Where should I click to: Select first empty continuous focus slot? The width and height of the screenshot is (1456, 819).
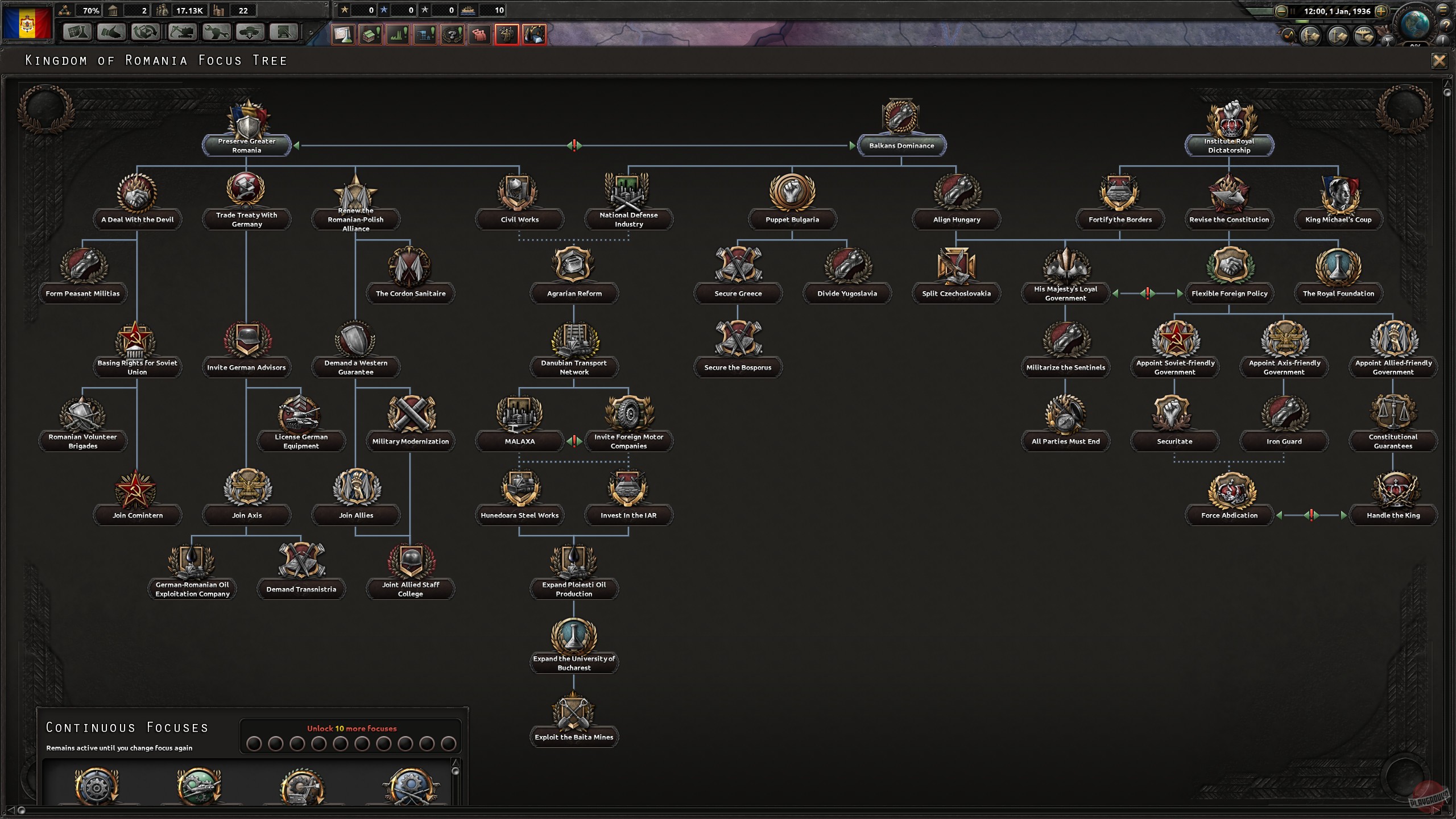point(254,743)
